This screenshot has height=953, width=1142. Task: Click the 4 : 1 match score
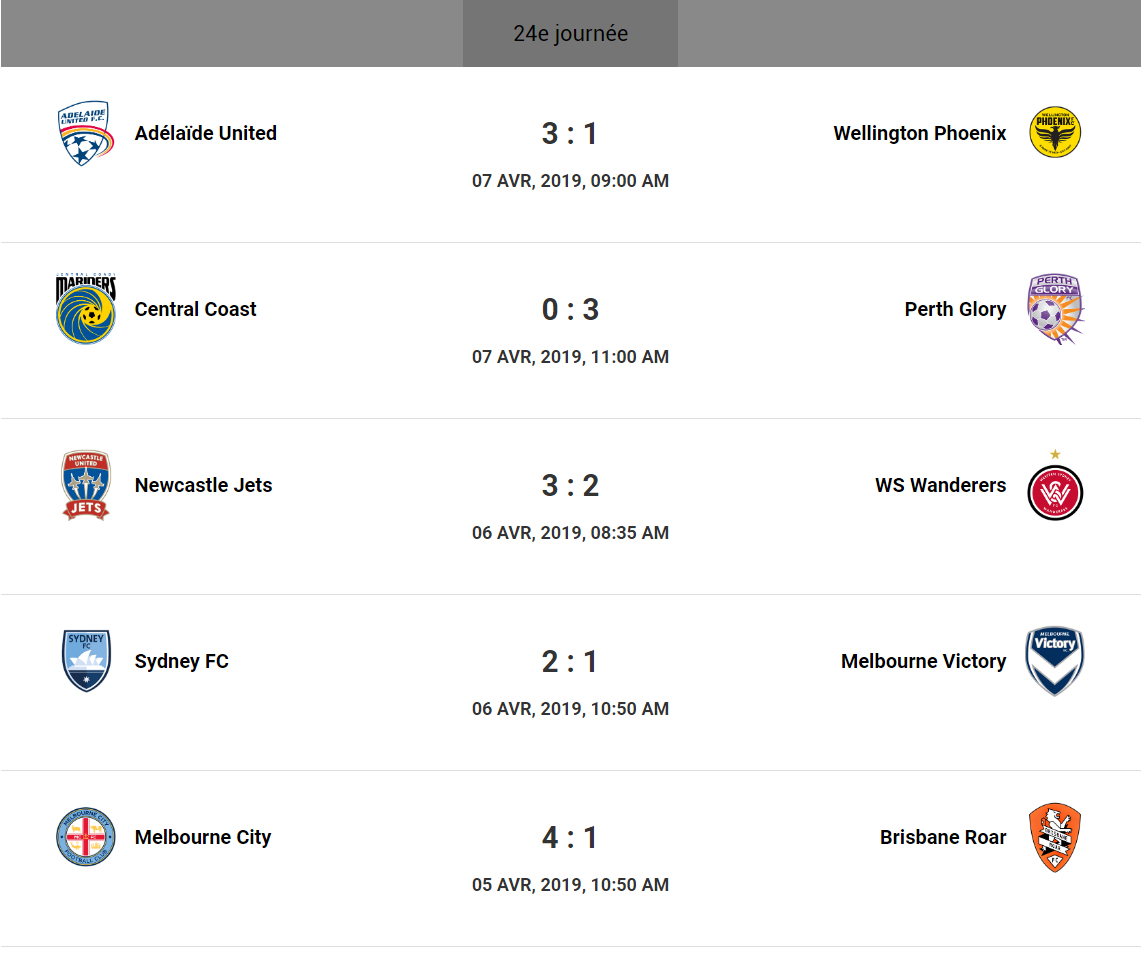point(570,837)
